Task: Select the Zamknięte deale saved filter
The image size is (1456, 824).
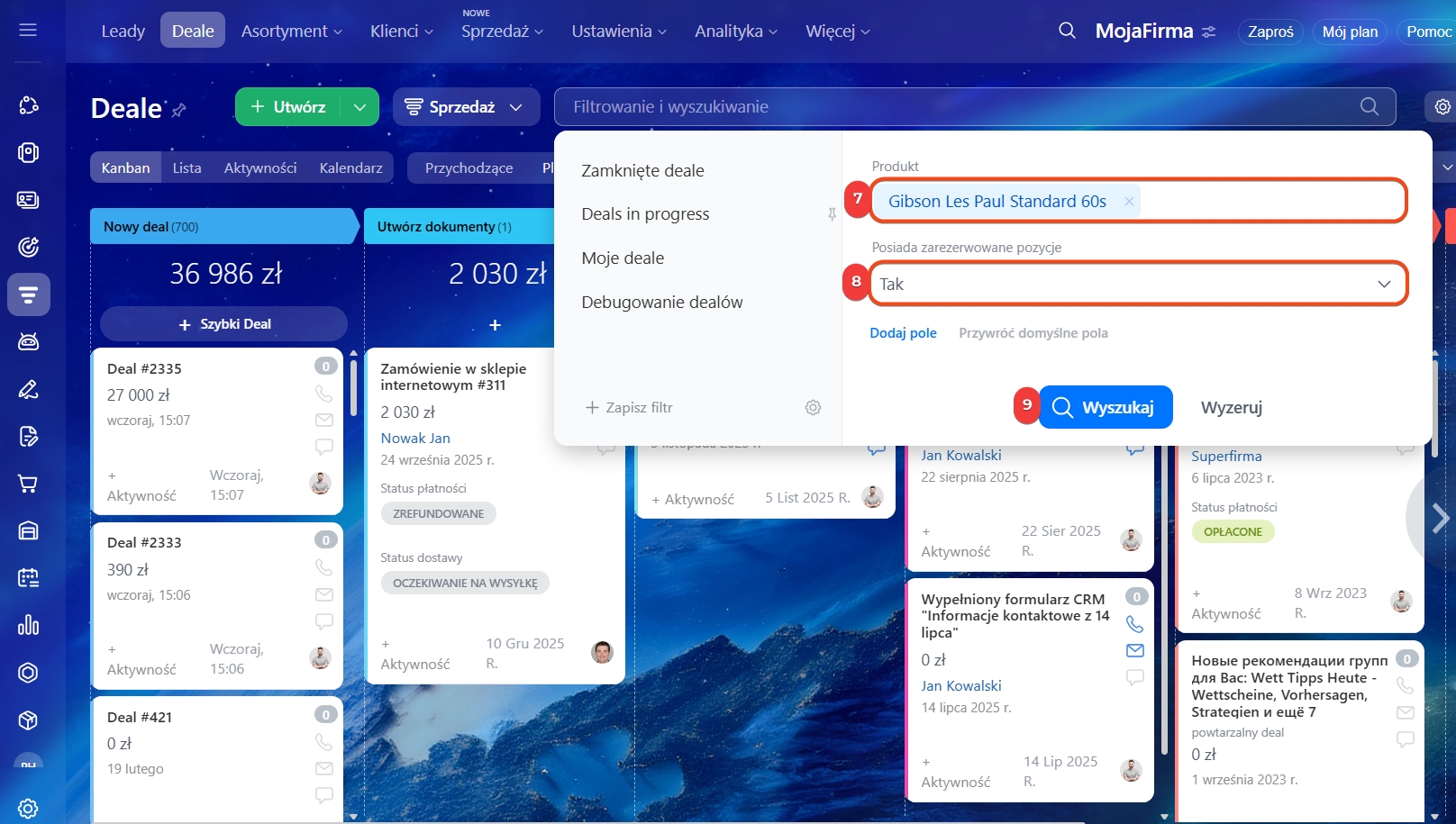Action: (643, 171)
